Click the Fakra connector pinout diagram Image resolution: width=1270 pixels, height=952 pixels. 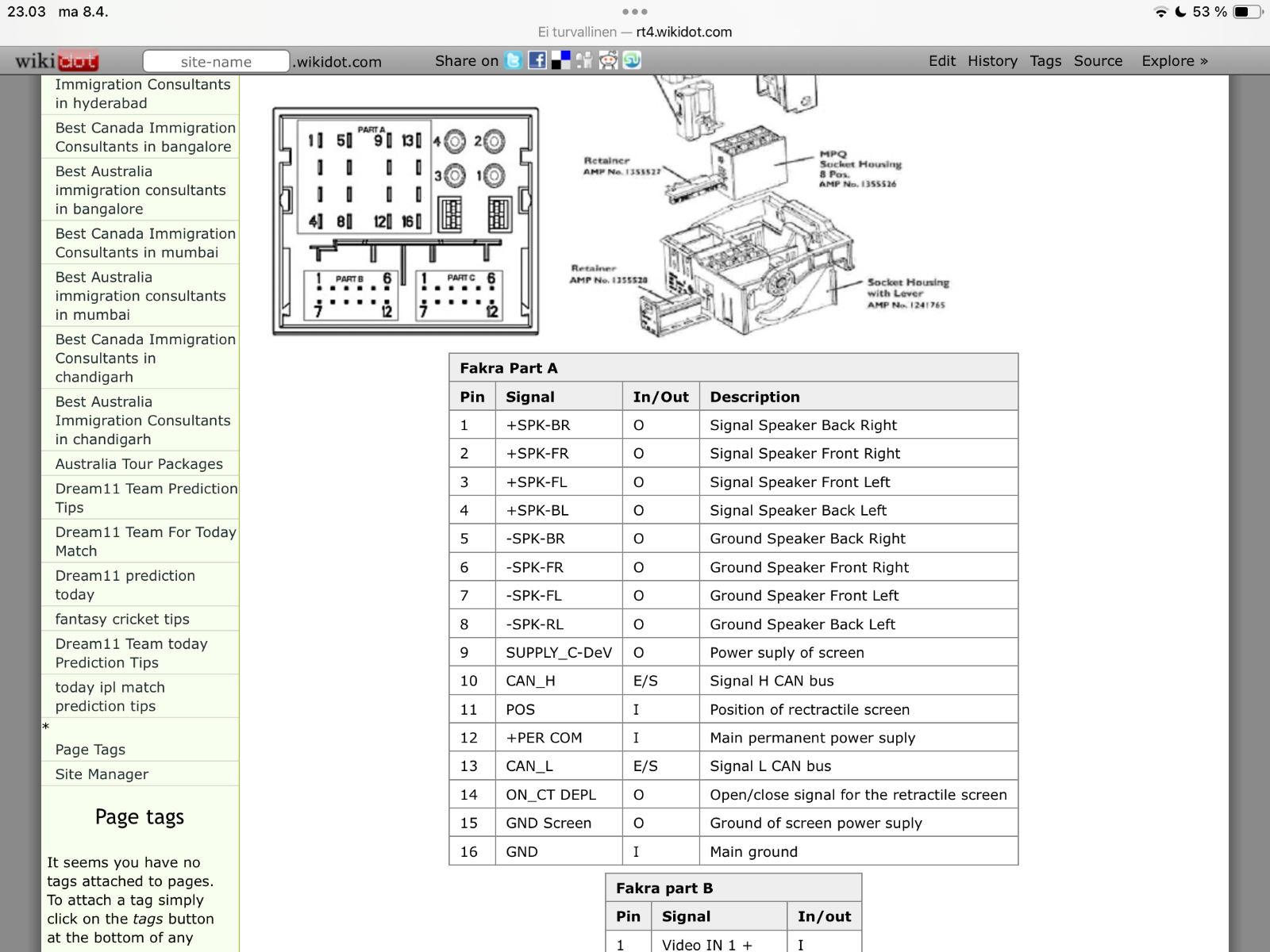406,221
